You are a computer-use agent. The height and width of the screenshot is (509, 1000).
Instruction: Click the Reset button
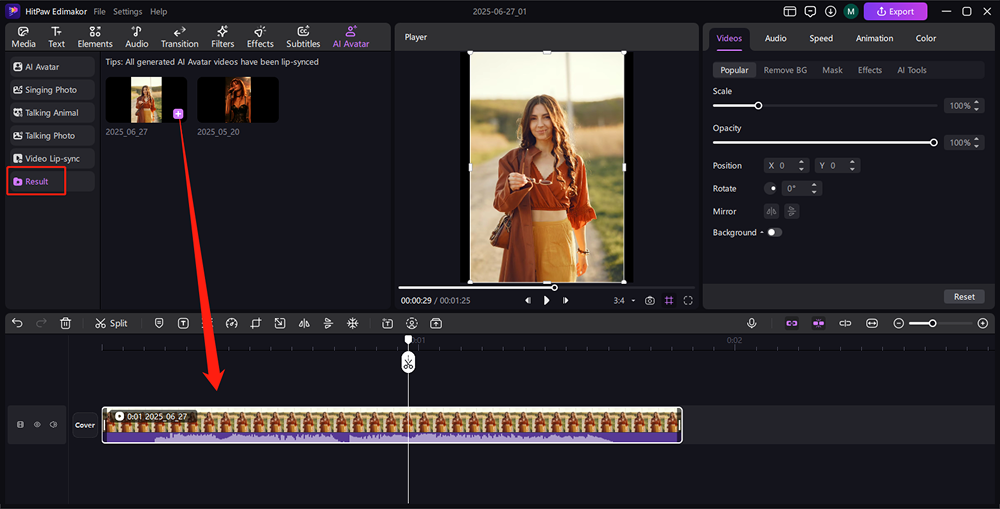(964, 297)
